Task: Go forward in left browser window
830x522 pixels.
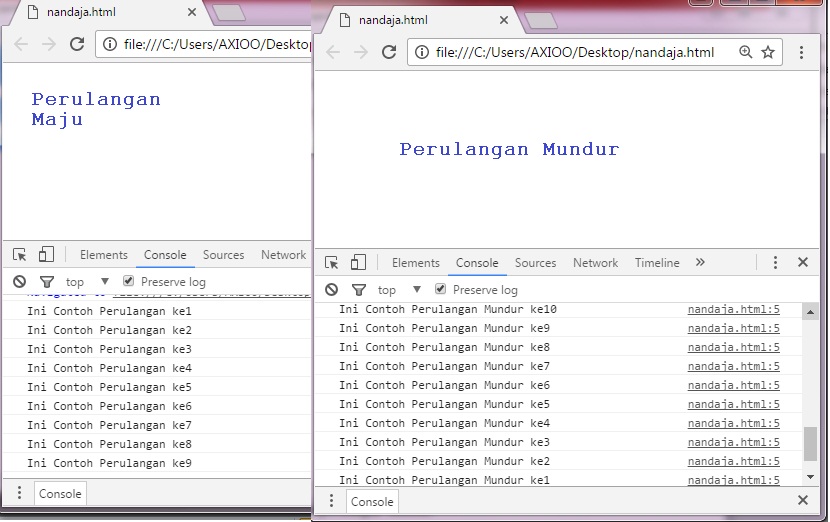Action: (49, 44)
